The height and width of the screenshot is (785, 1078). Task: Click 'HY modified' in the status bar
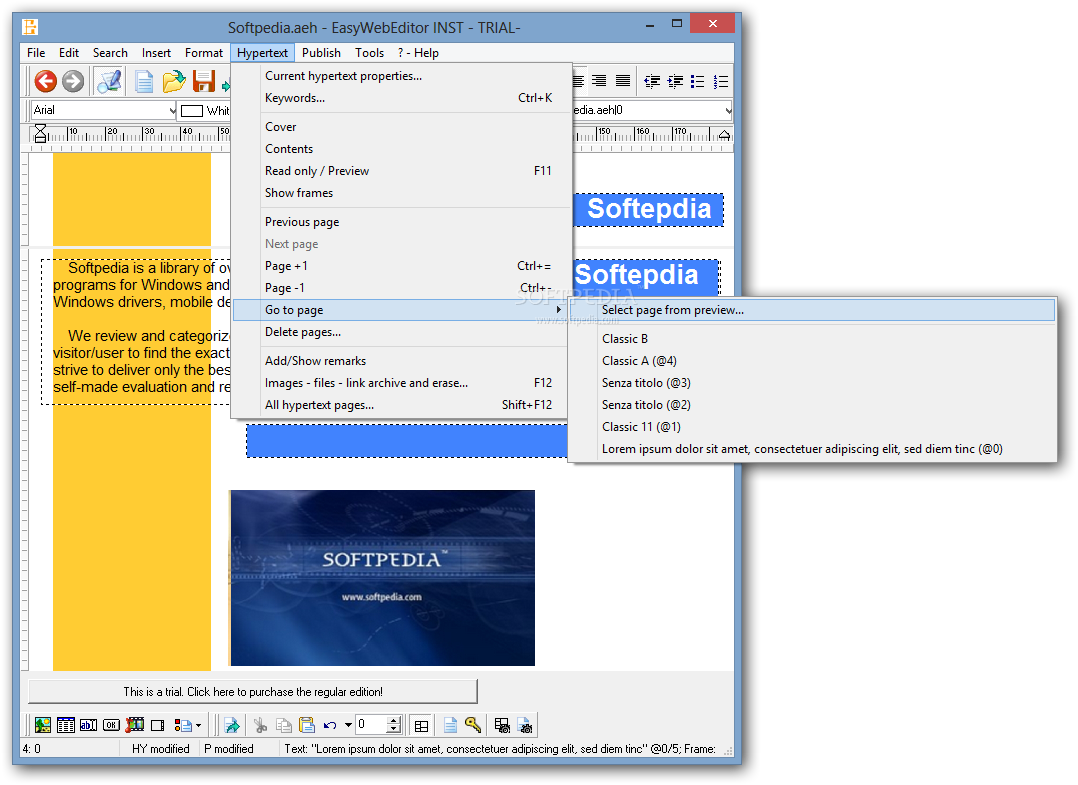[x=161, y=749]
